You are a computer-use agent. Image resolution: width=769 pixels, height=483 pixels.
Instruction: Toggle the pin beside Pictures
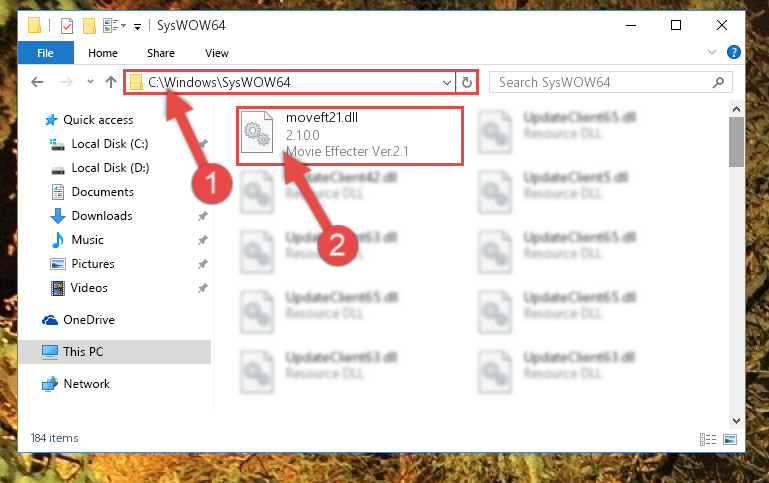pyautogui.click(x=203, y=264)
